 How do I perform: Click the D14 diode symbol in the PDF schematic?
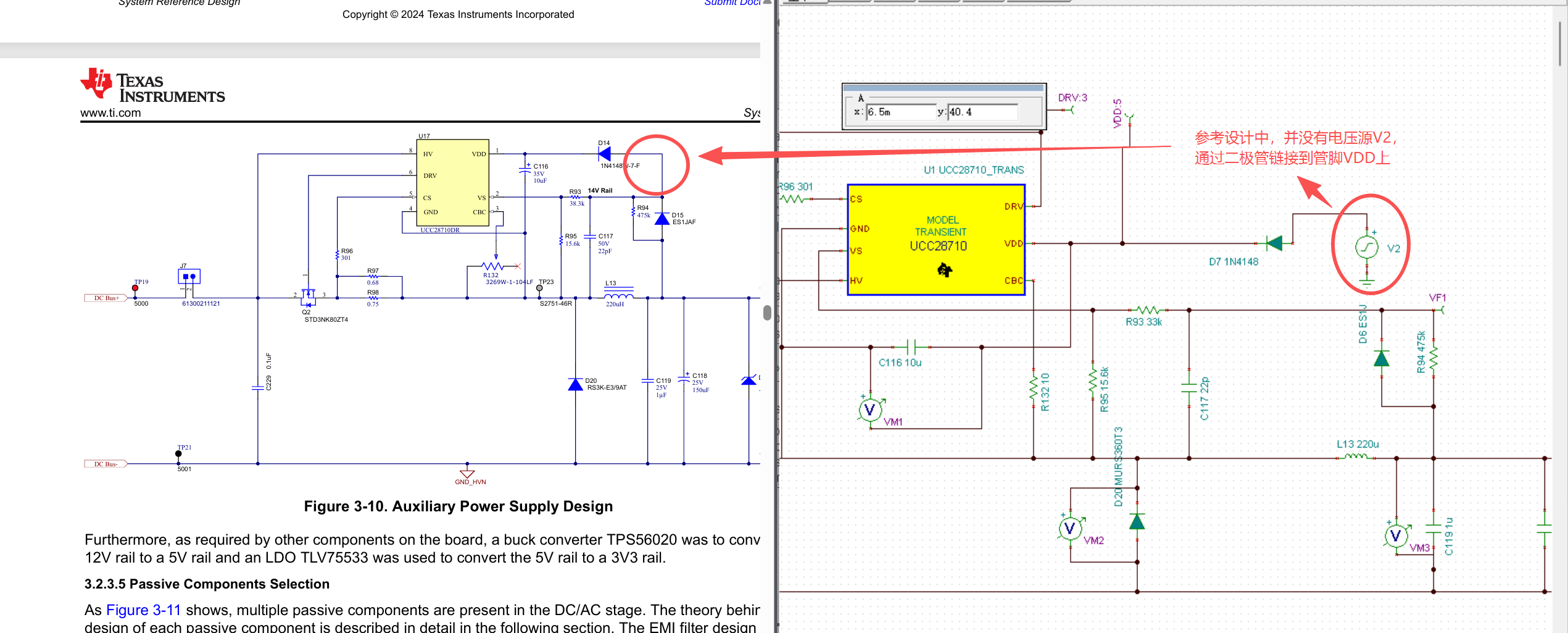[x=604, y=154]
